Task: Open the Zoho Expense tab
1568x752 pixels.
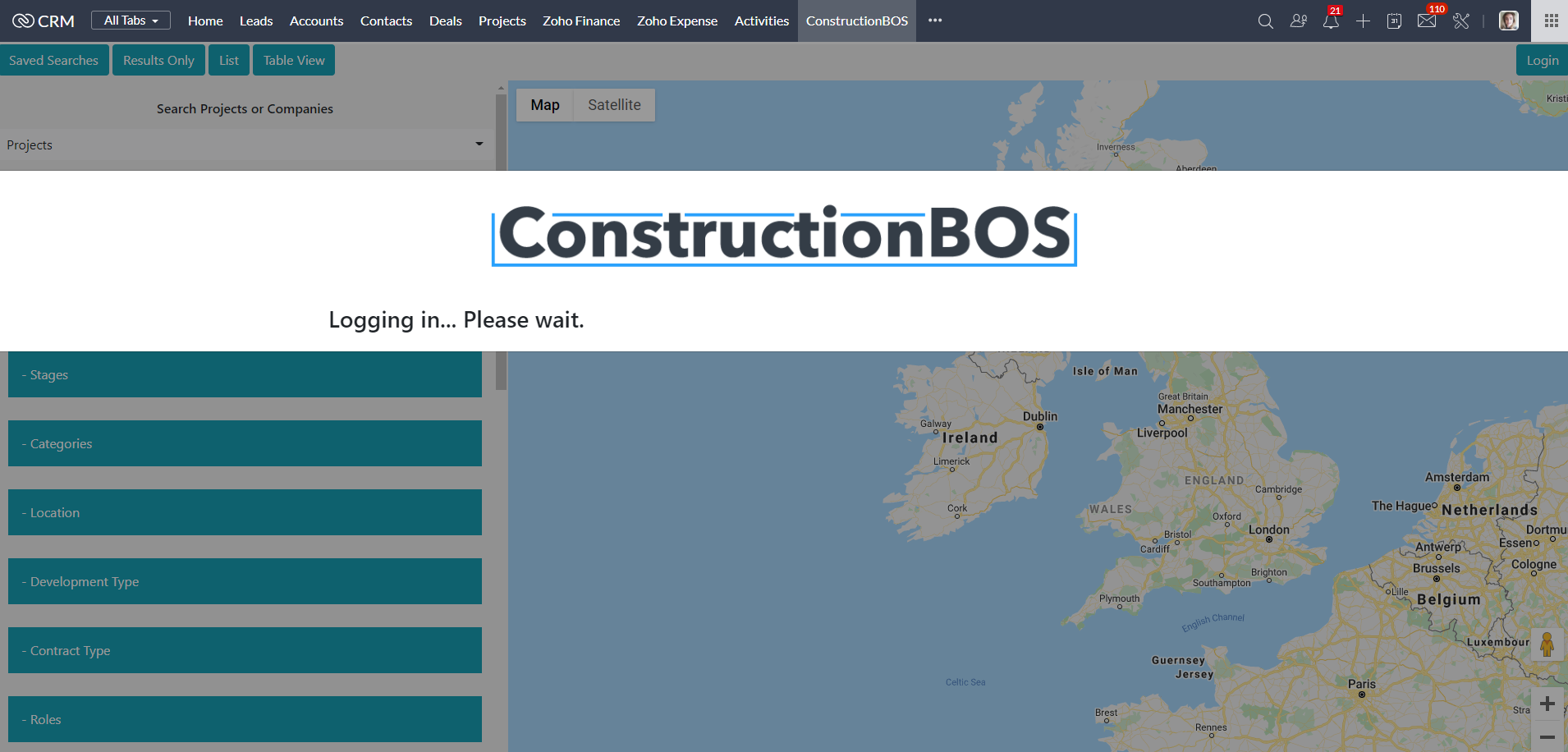Action: (677, 21)
